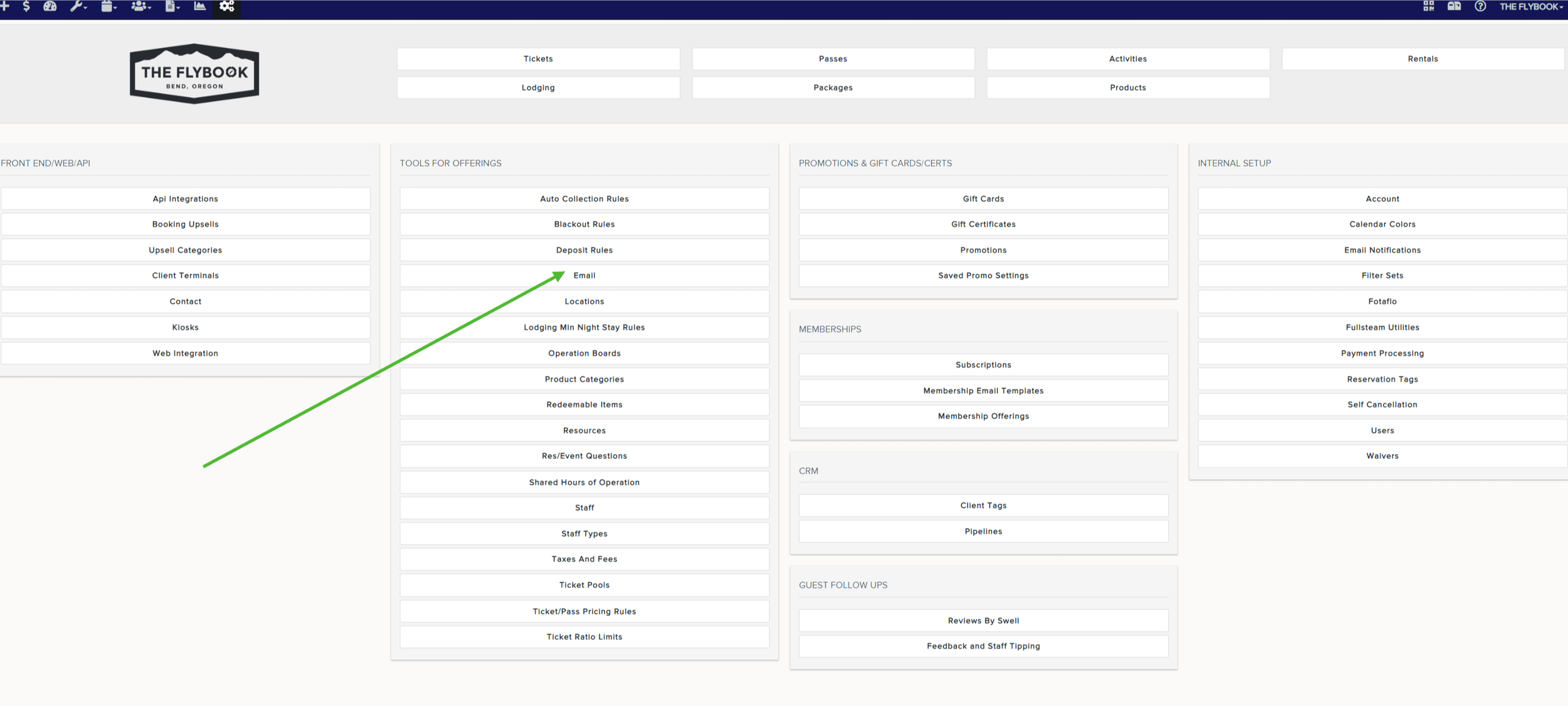
Task: Click the plus icon in the top bar
Action: 5,6
